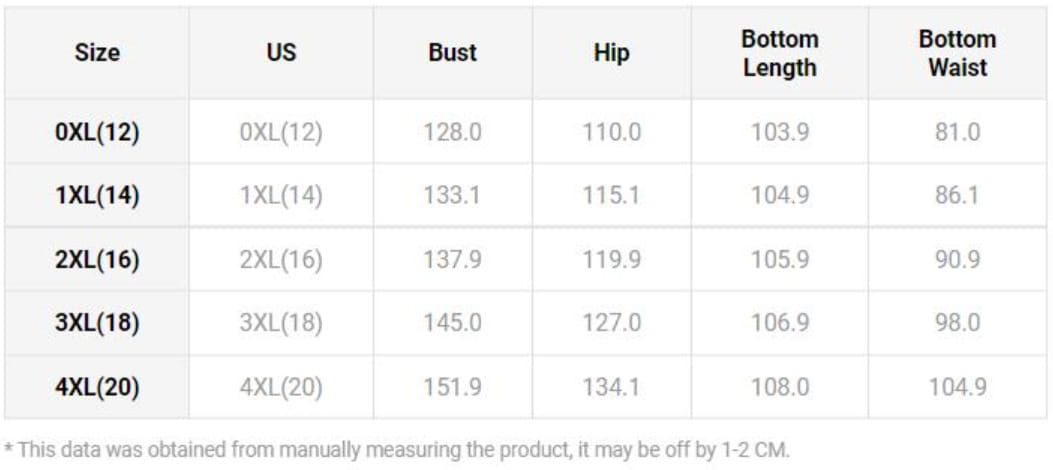The height and width of the screenshot is (470, 1053).
Task: Select the Hip column header
Action: tap(611, 52)
